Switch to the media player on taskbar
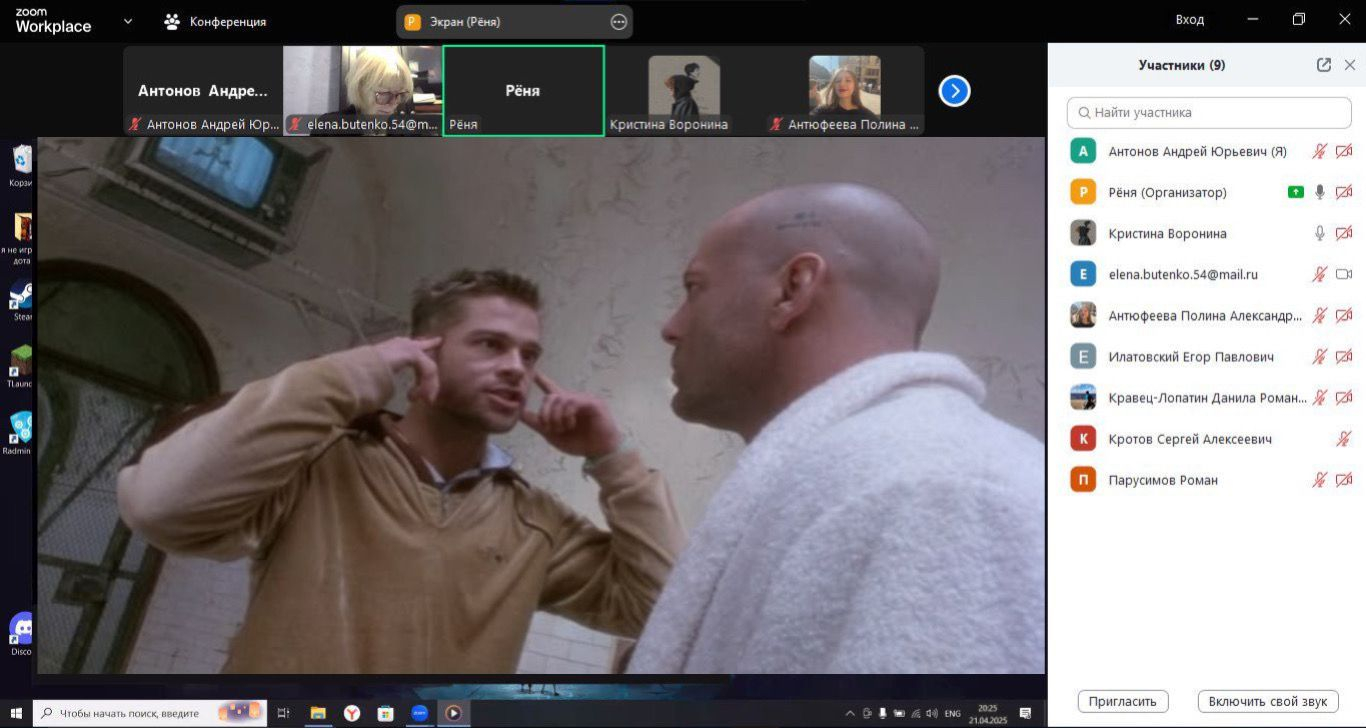Image resolution: width=1366 pixels, height=728 pixels. click(454, 713)
